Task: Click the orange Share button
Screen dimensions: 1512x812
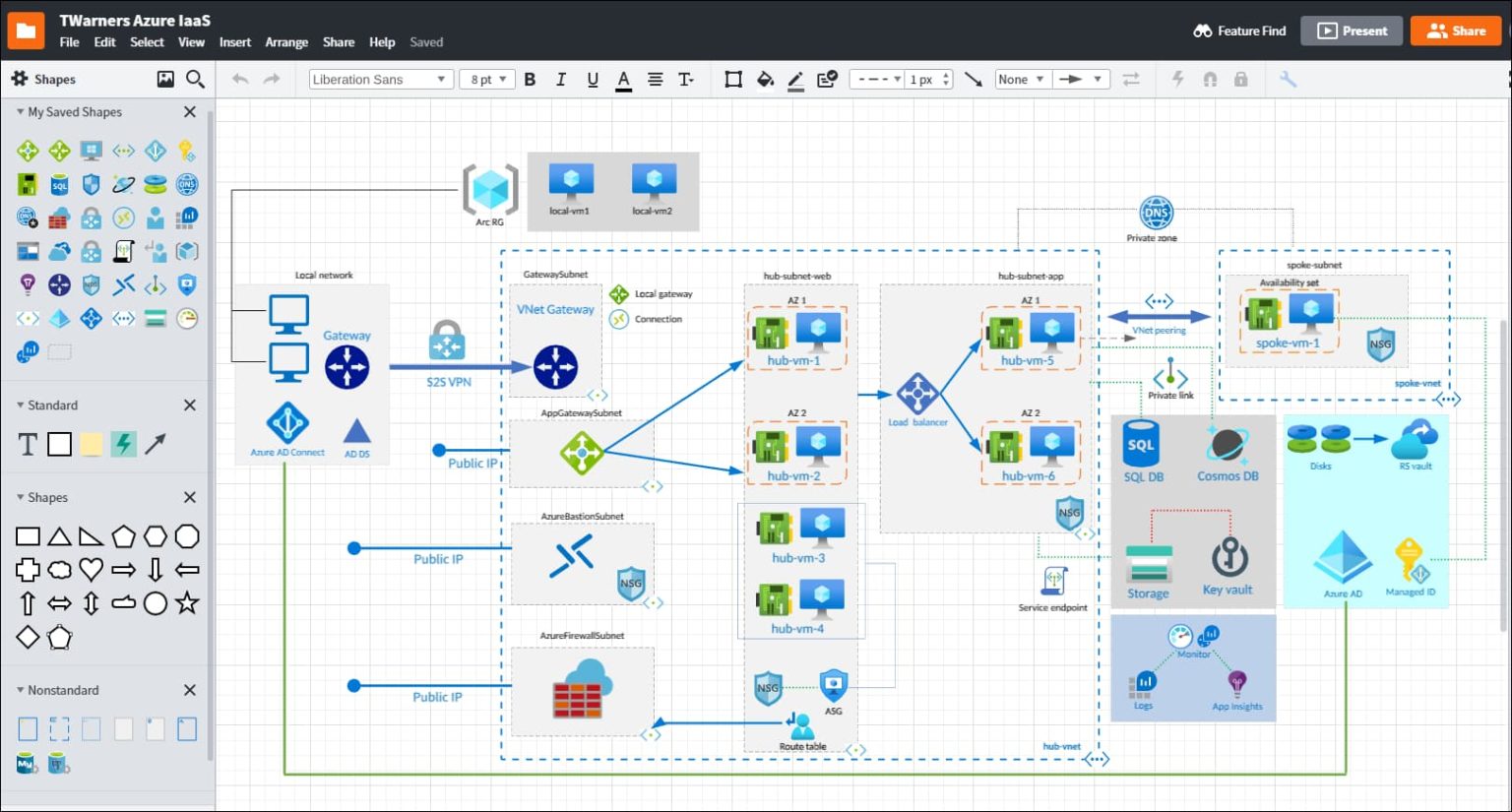Action: [x=1455, y=31]
